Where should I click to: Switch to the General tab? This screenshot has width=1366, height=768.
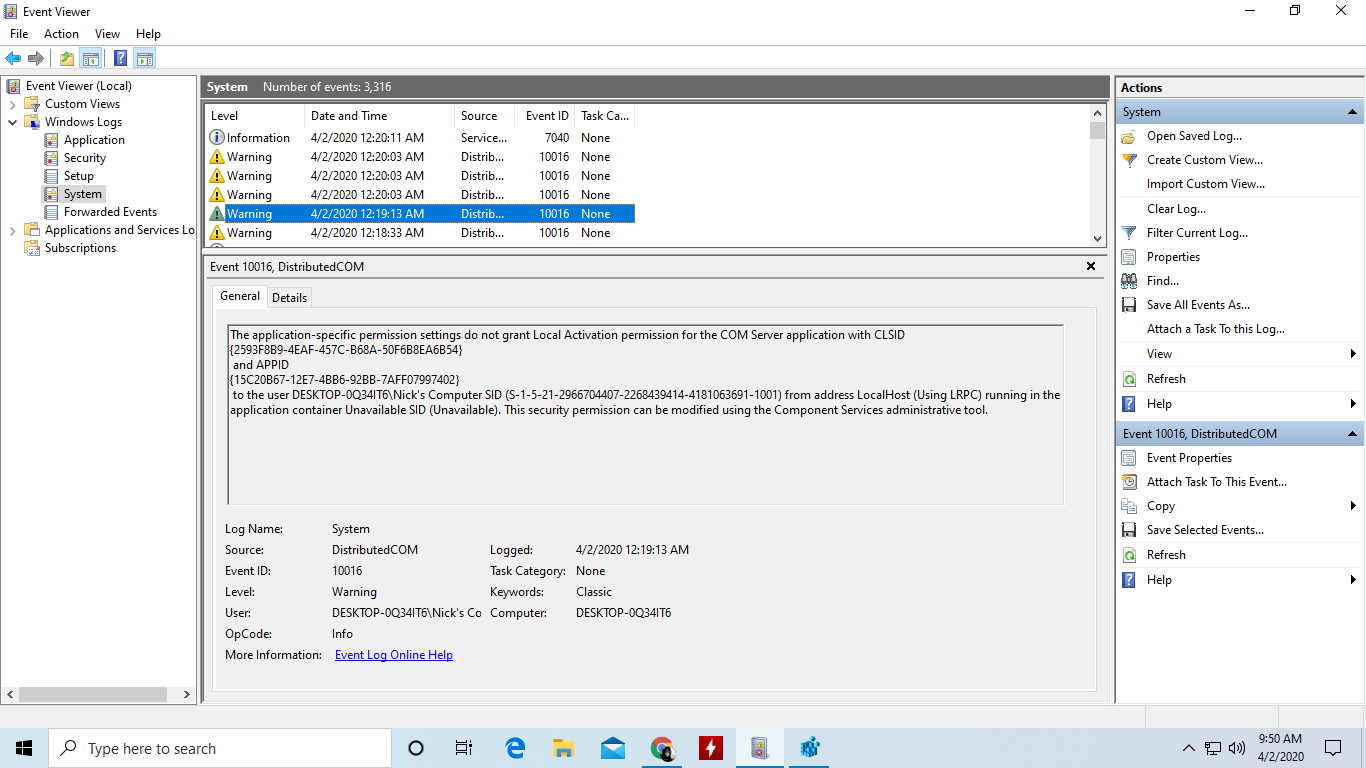click(x=240, y=296)
